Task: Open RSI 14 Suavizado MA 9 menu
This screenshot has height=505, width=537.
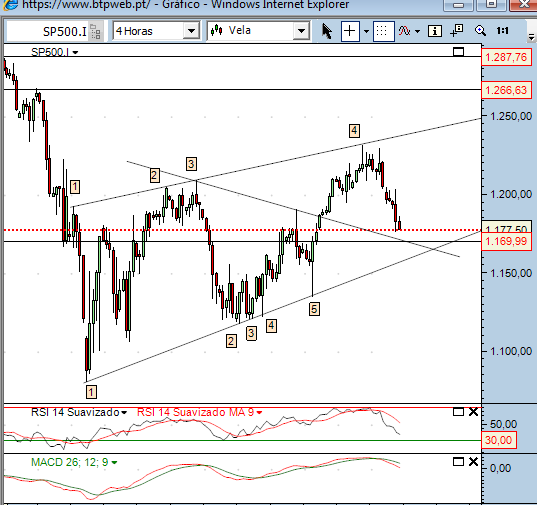Action: [259, 413]
